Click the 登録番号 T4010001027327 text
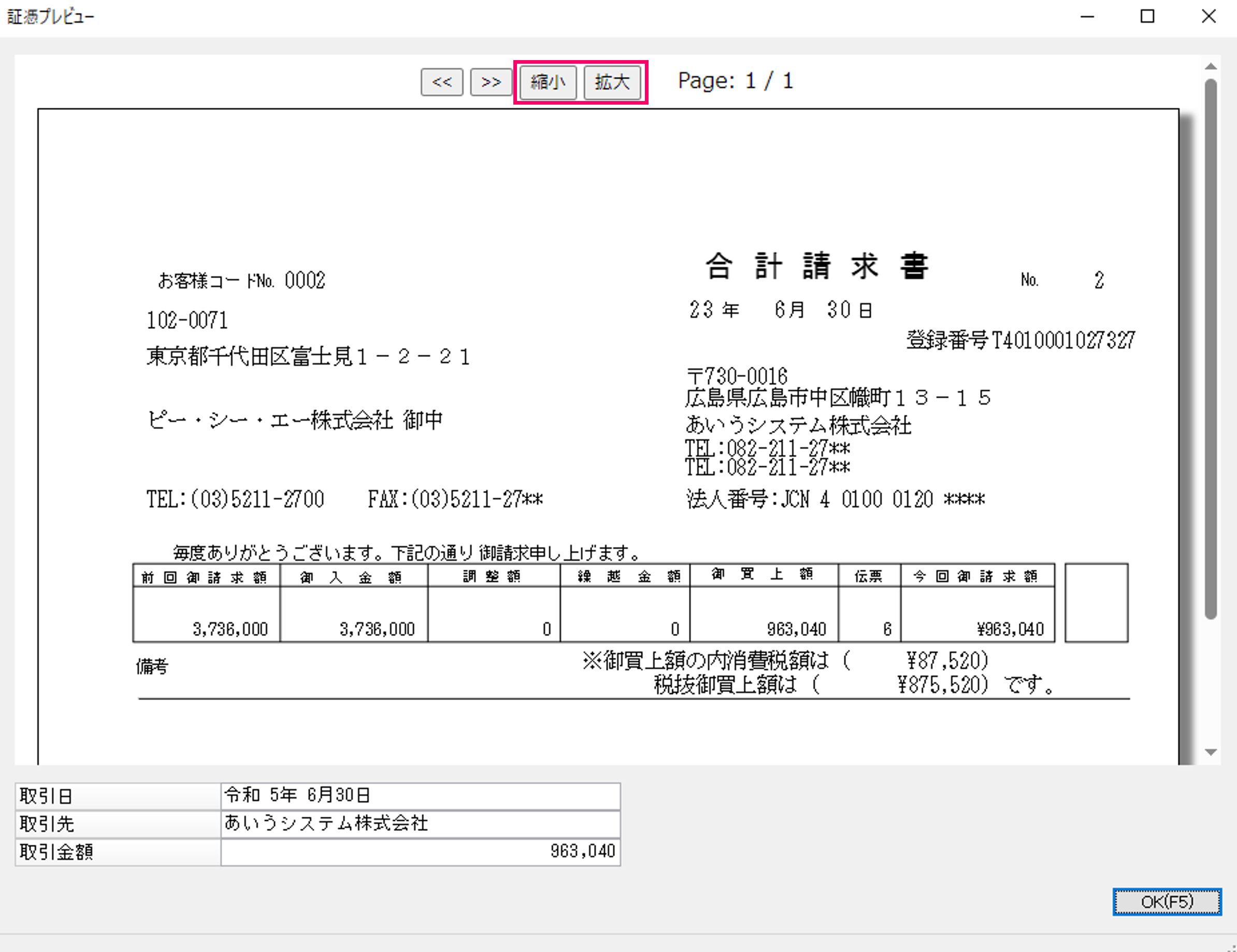 [x=1020, y=340]
